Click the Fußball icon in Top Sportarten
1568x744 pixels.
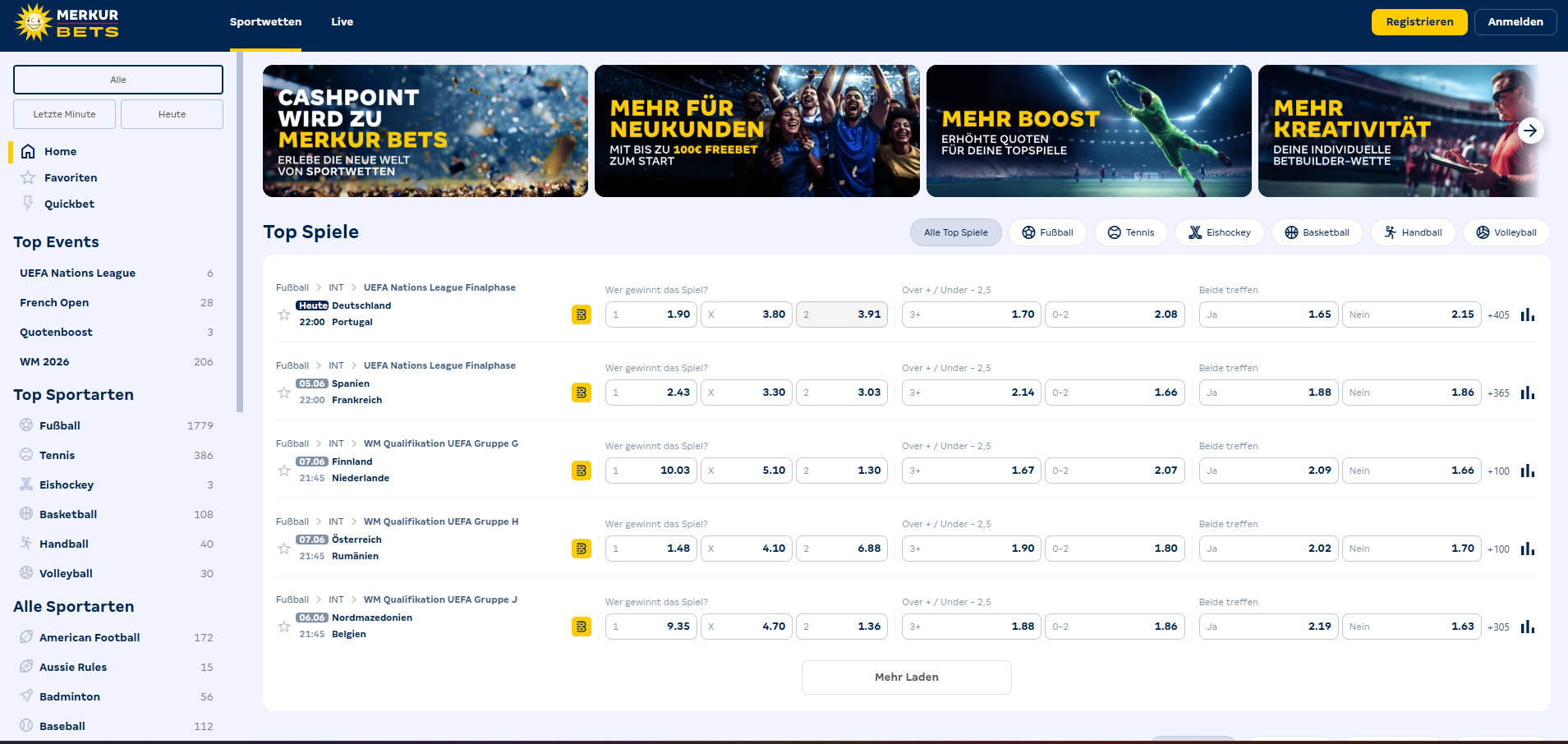[26, 425]
